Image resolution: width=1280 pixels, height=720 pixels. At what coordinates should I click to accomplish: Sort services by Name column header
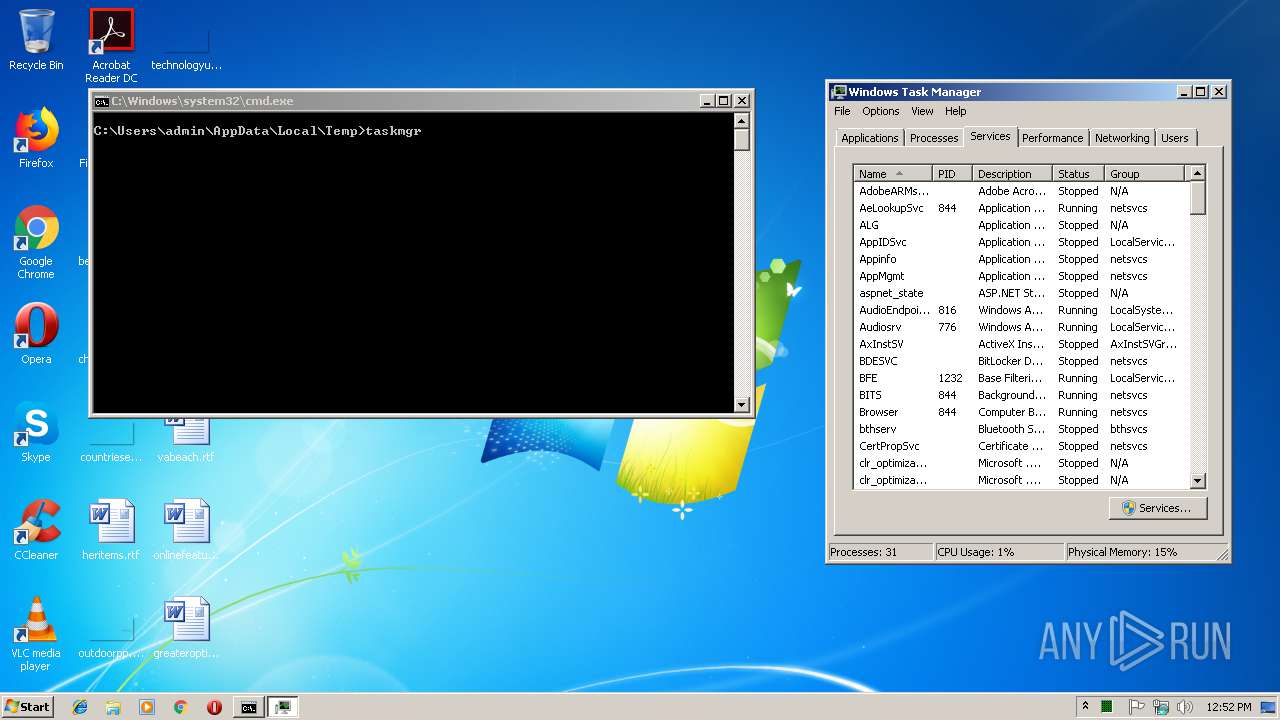893,173
